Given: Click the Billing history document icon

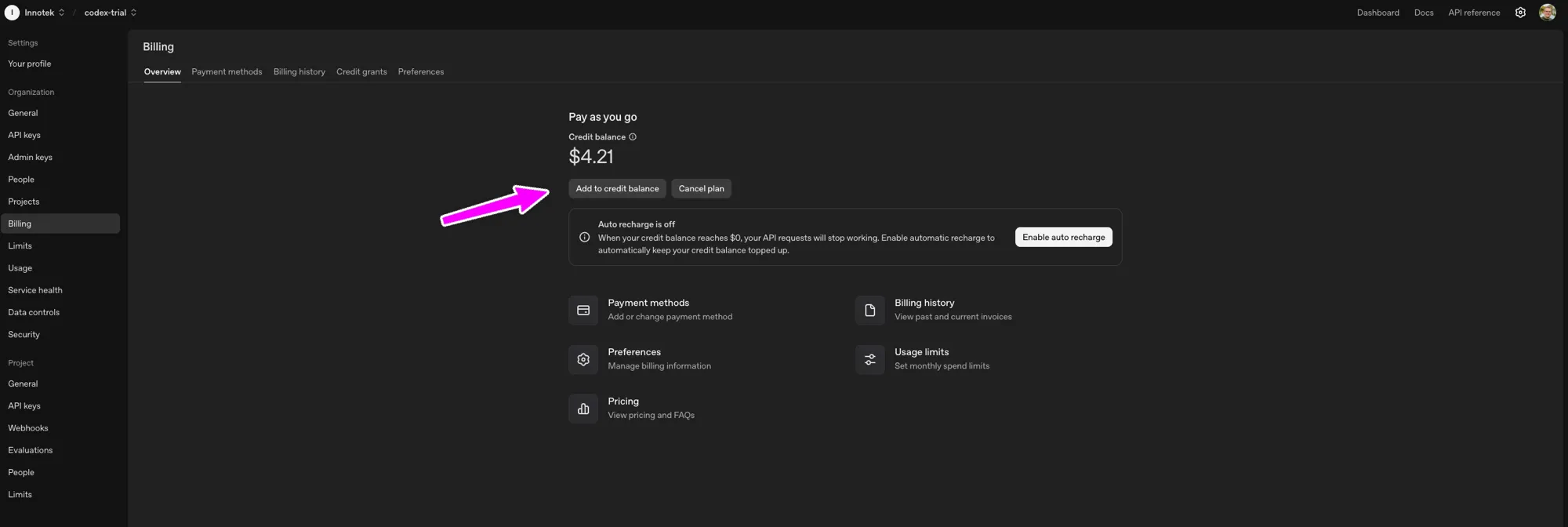Looking at the screenshot, I should point(869,311).
